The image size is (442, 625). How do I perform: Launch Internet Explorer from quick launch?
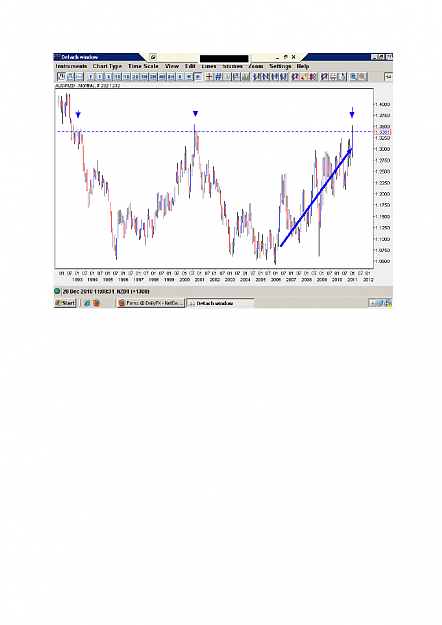coord(87,303)
